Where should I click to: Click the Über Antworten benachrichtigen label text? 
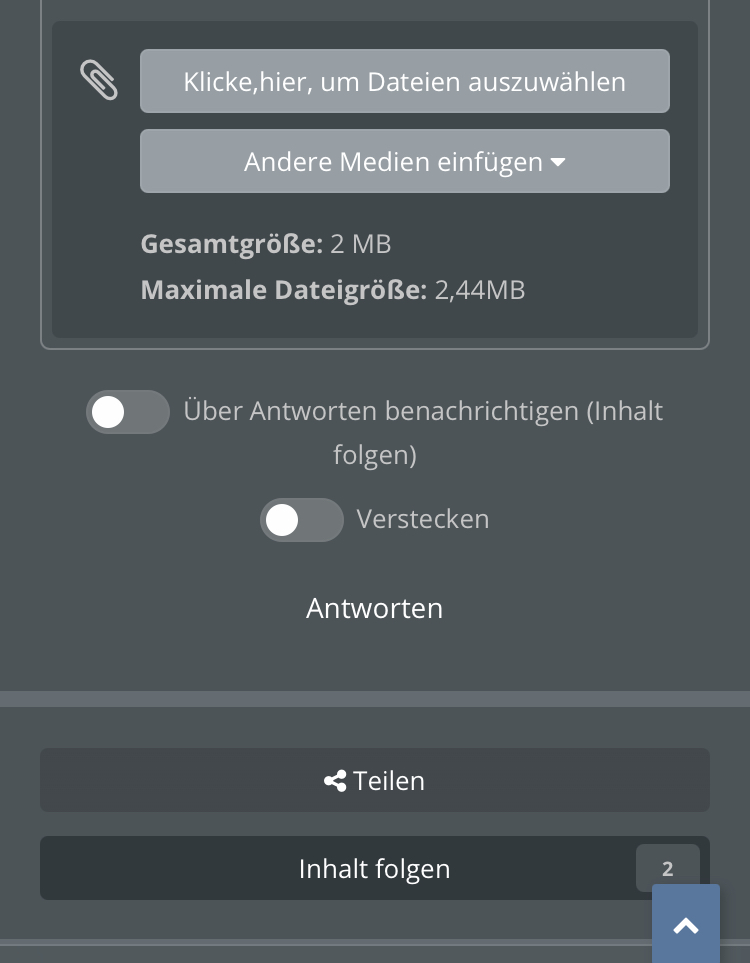[423, 433]
